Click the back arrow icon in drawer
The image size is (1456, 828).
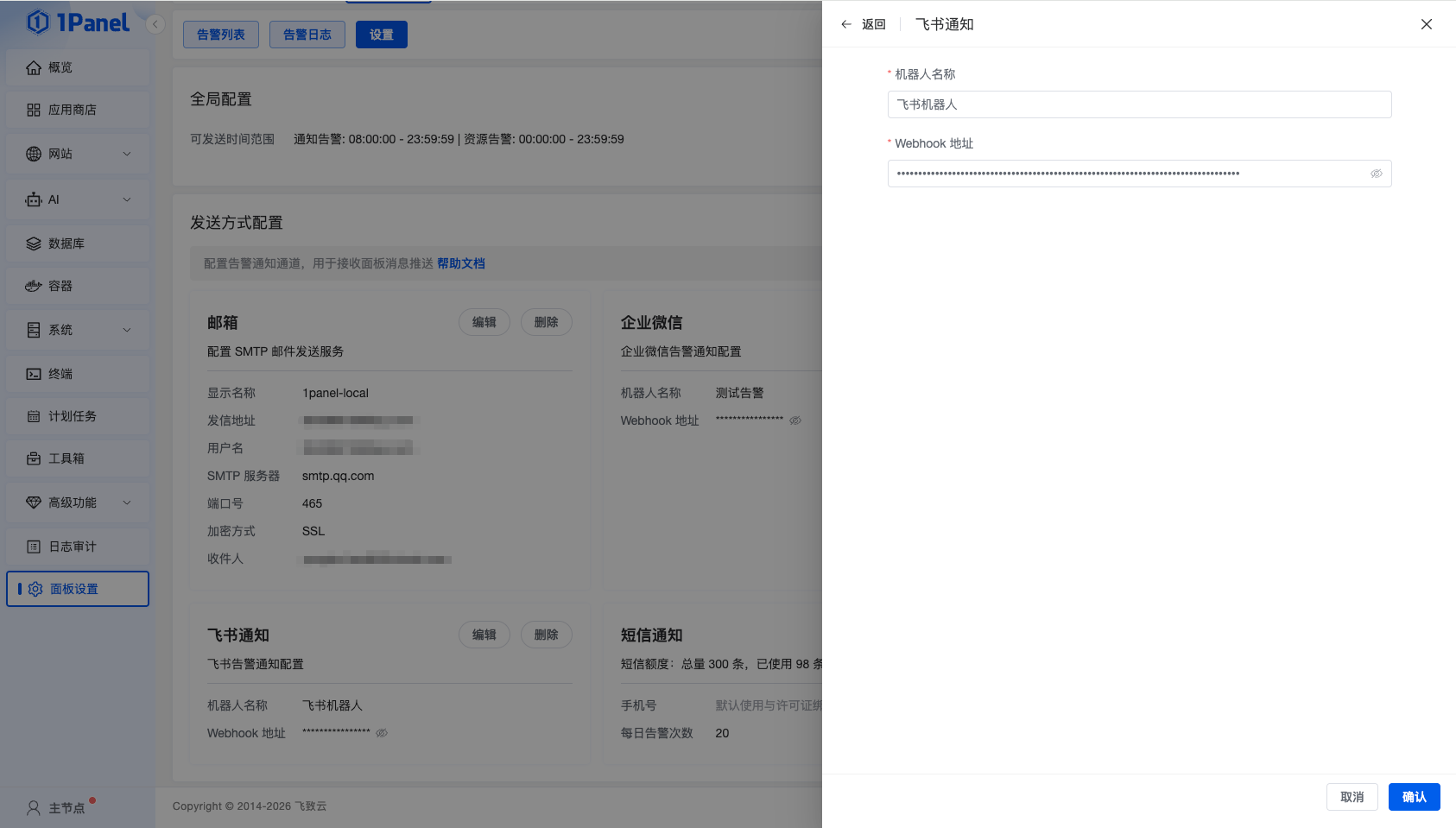(846, 24)
